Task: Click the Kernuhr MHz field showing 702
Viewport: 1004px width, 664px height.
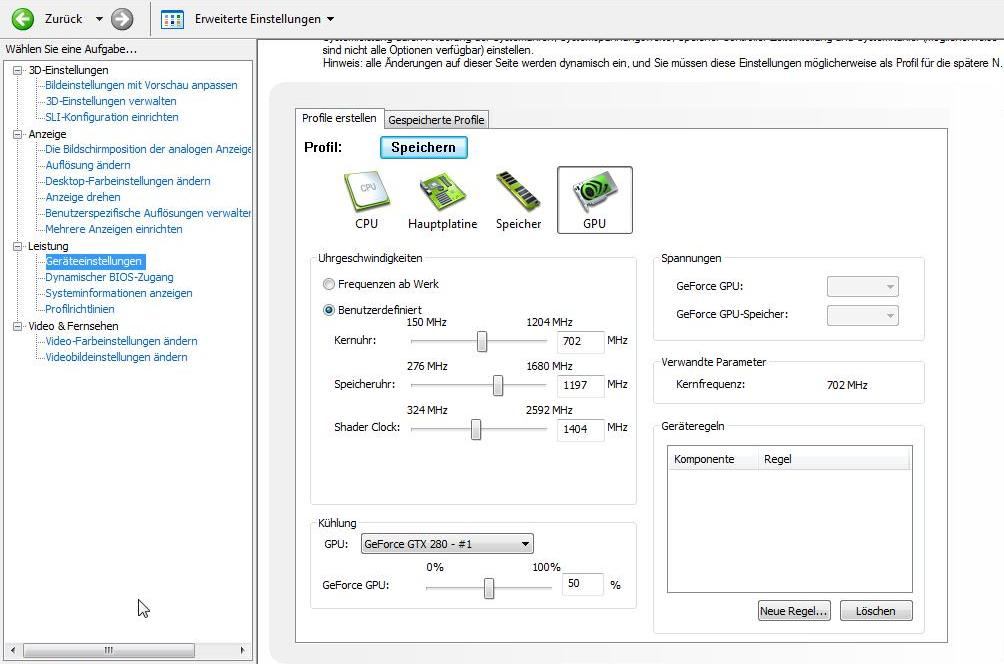Action: tap(581, 341)
